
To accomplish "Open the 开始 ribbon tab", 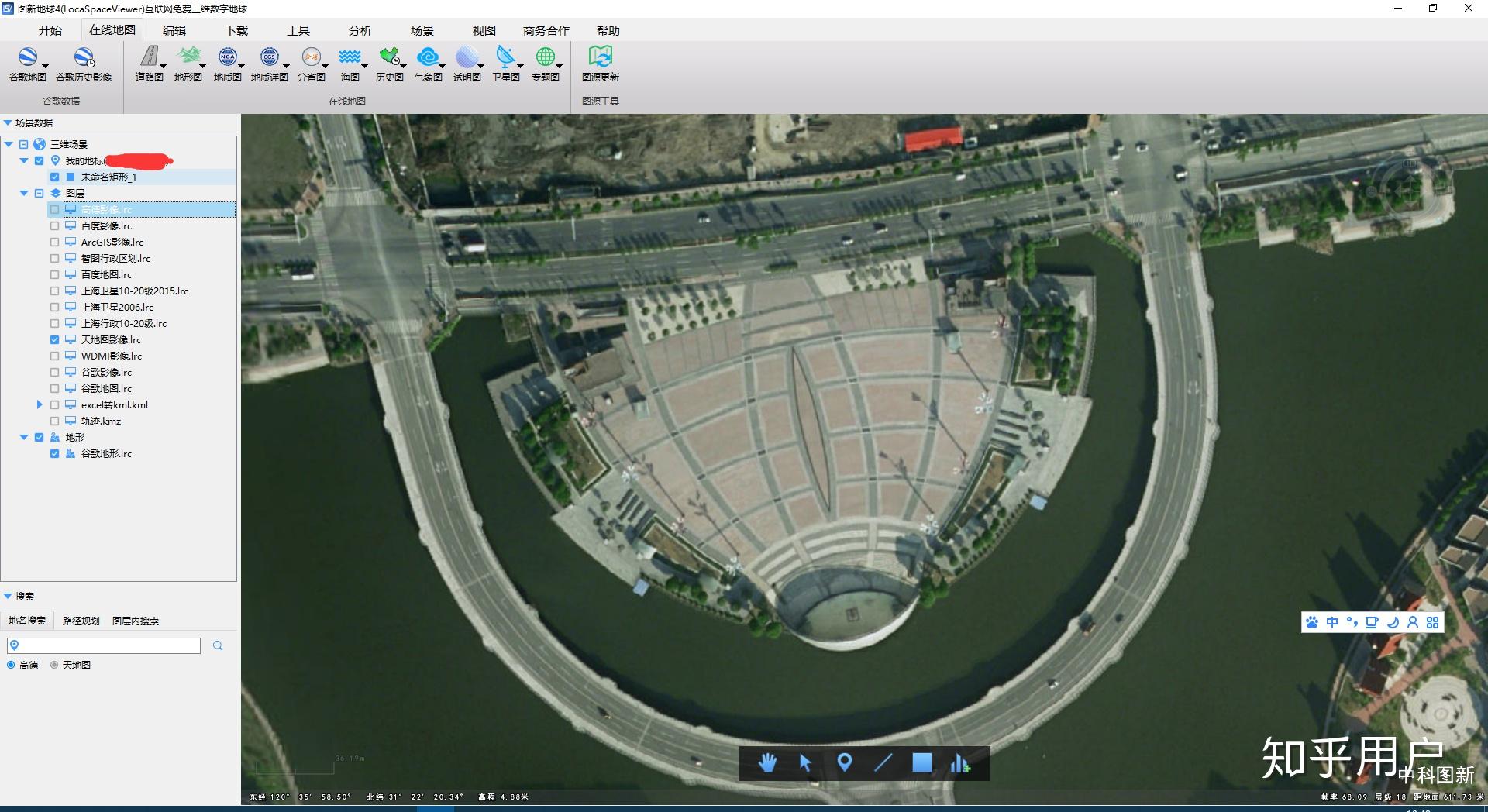I will pos(50,30).
